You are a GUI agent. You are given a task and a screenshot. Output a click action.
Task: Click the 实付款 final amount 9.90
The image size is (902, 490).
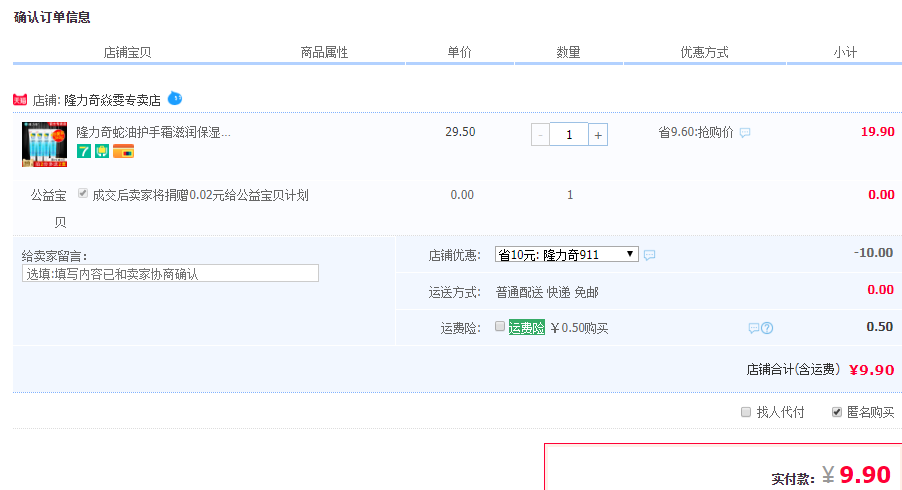coord(865,474)
